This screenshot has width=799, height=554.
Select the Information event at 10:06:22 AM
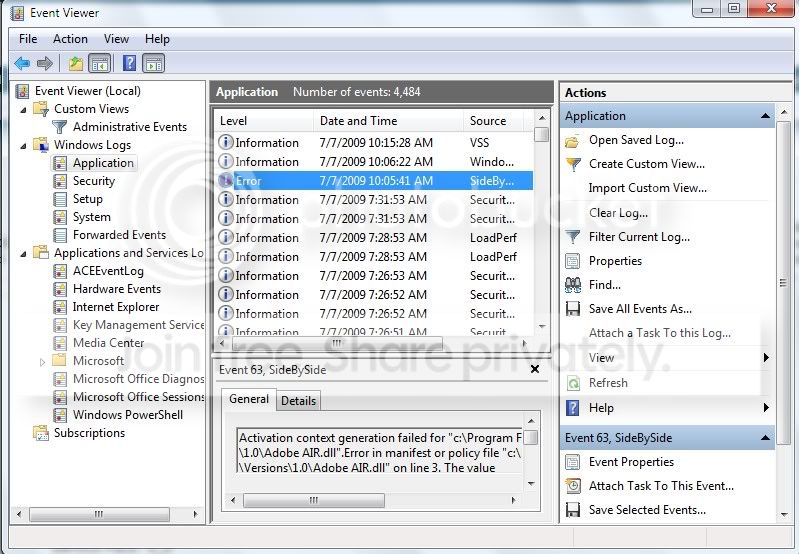pyautogui.click(x=375, y=162)
